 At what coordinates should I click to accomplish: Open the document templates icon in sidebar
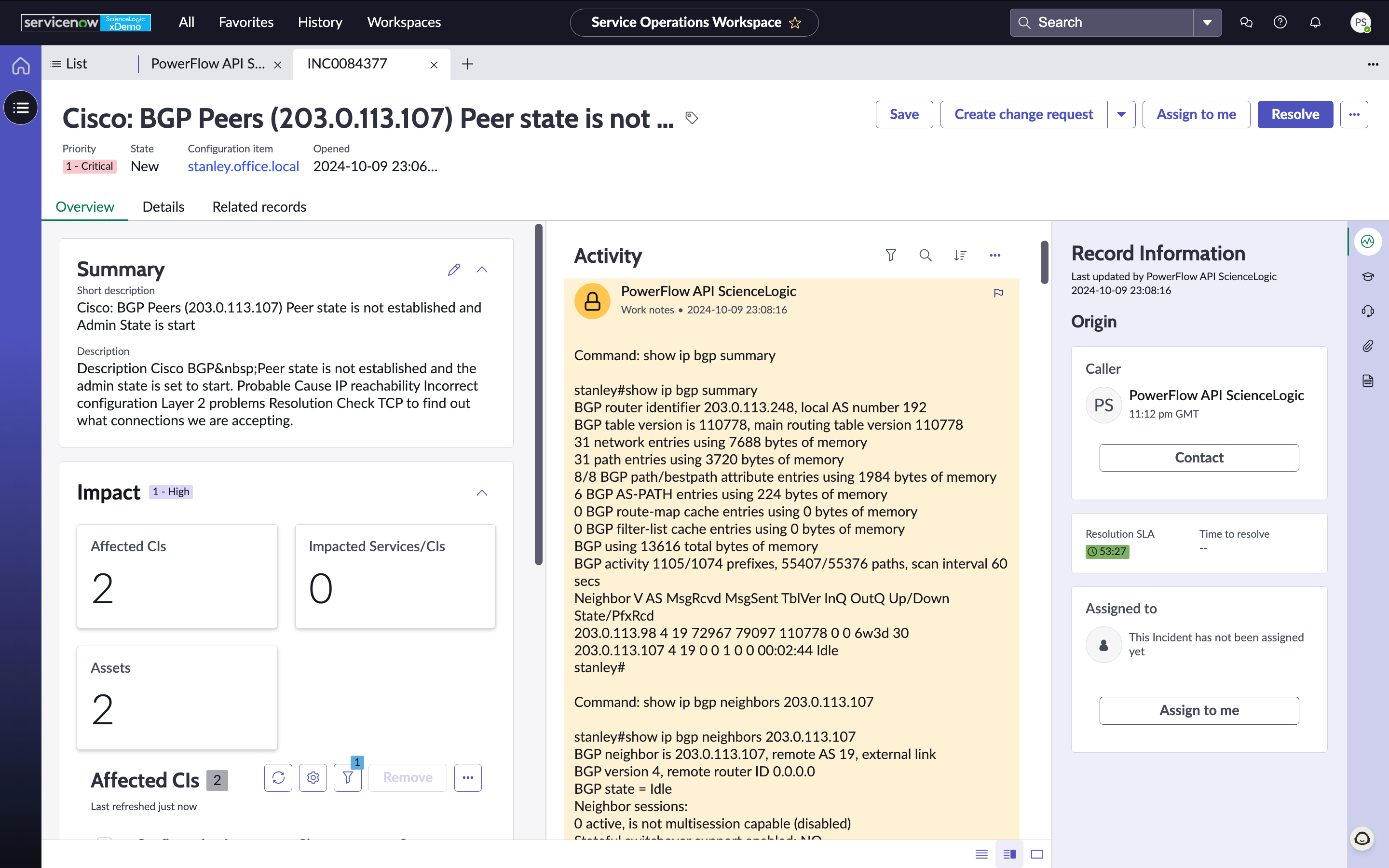(1368, 380)
